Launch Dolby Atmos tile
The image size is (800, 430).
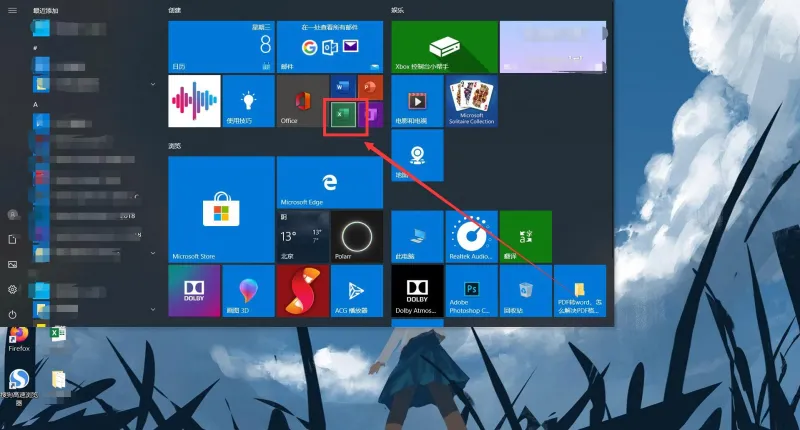point(417,291)
